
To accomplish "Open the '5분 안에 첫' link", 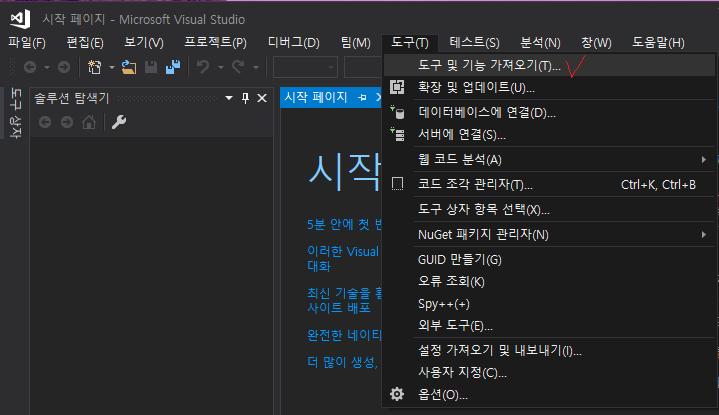I will click(344, 225).
